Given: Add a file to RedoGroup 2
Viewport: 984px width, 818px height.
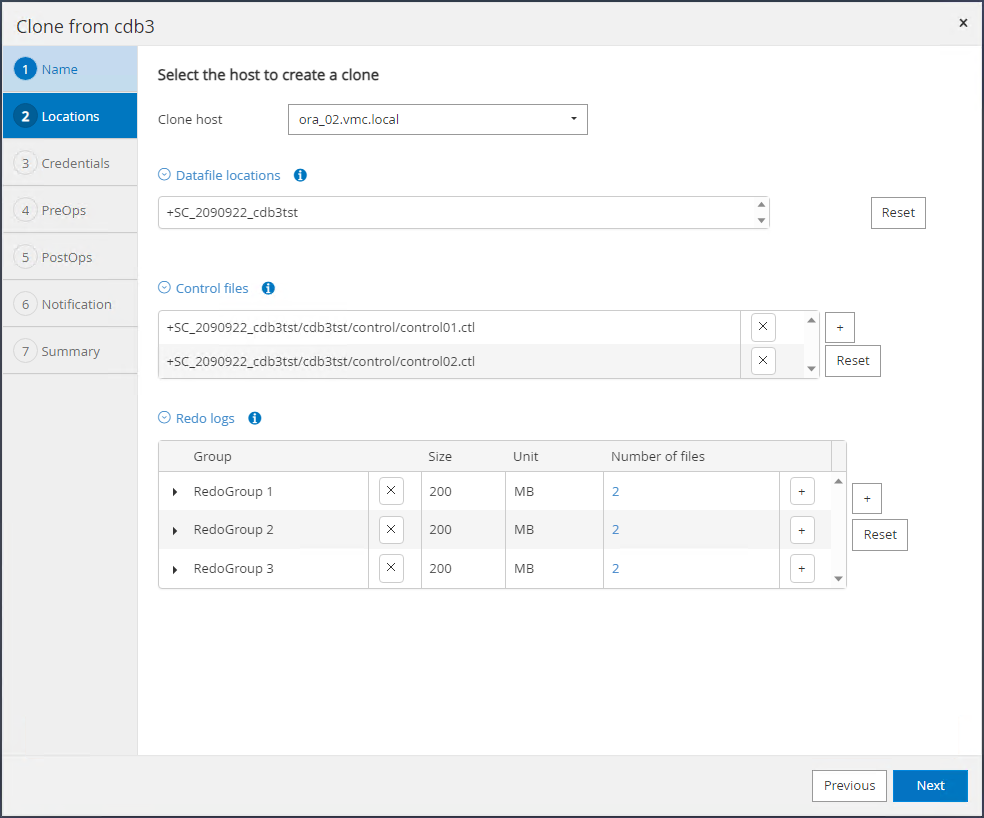Looking at the screenshot, I should pyautogui.click(x=802, y=530).
